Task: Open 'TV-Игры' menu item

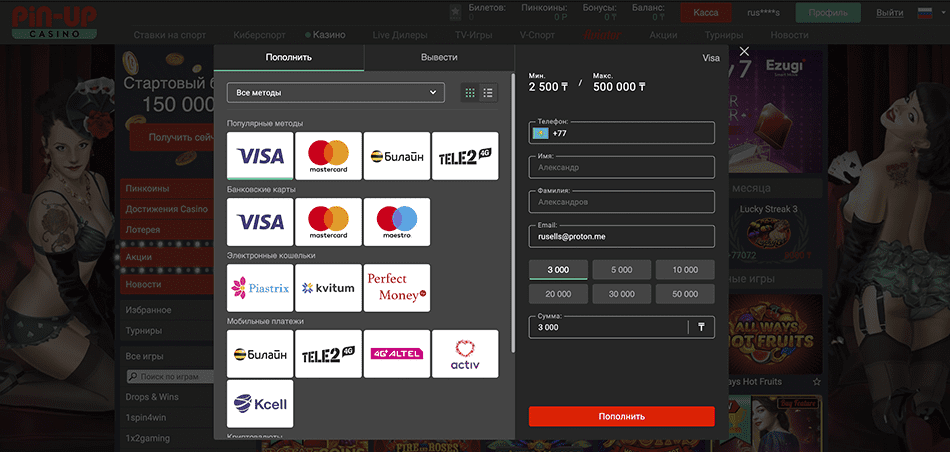Action: point(474,35)
